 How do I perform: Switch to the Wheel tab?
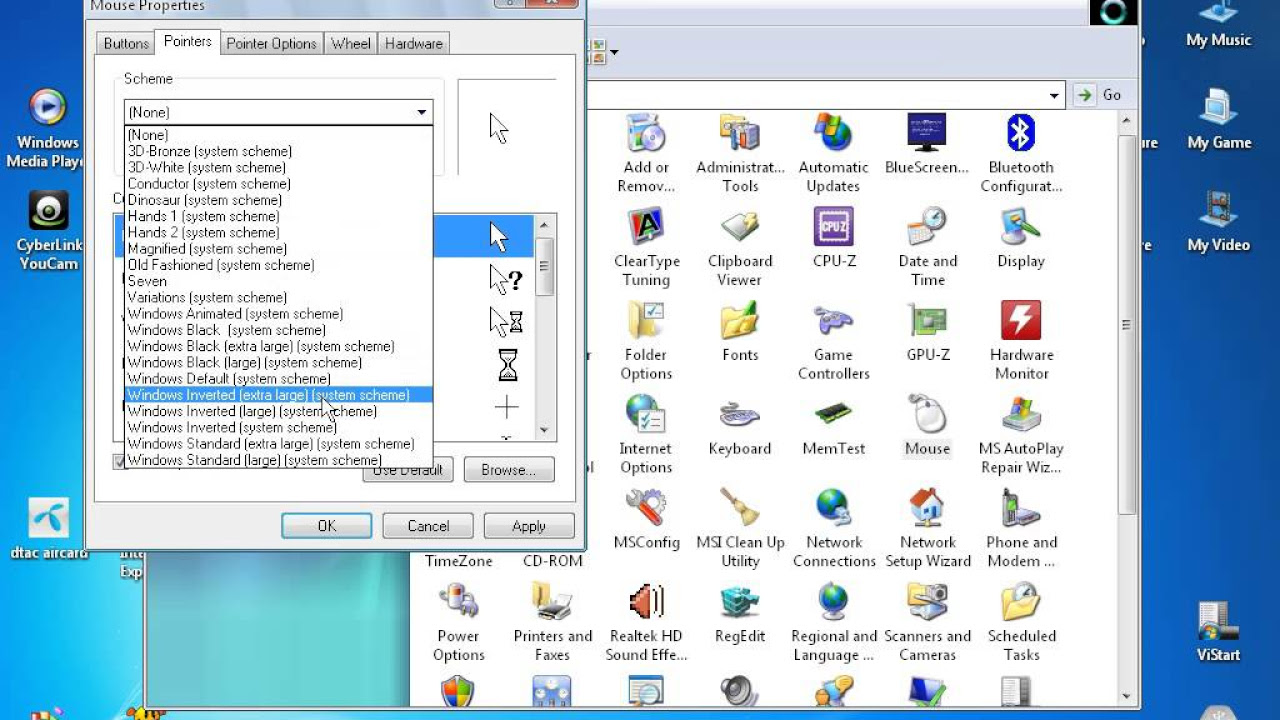point(351,43)
